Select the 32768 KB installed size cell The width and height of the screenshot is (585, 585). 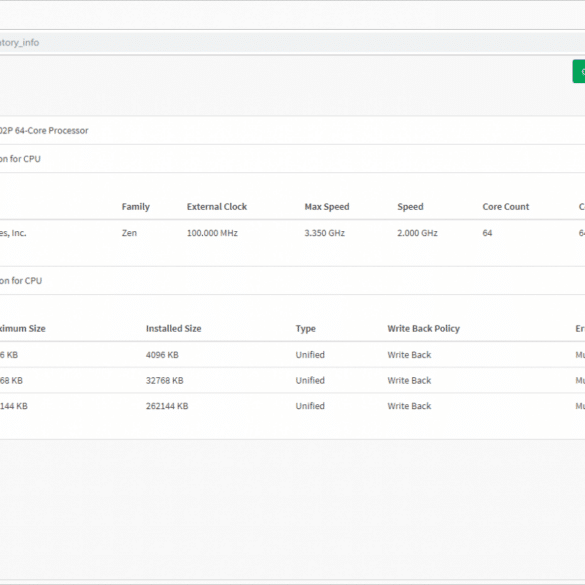tap(165, 381)
